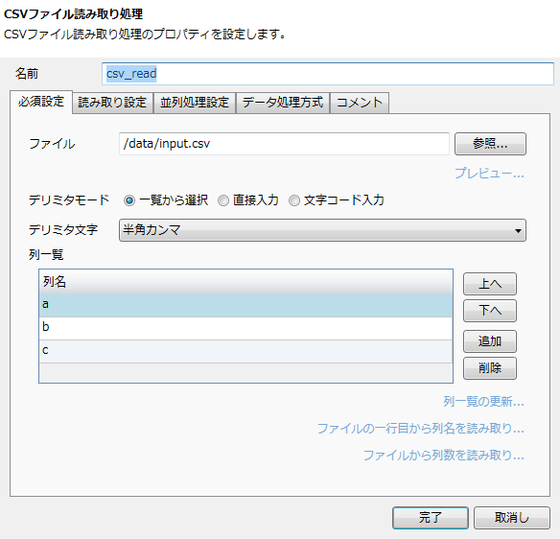
Task: Move column down with 下へ
Action: pos(490,310)
